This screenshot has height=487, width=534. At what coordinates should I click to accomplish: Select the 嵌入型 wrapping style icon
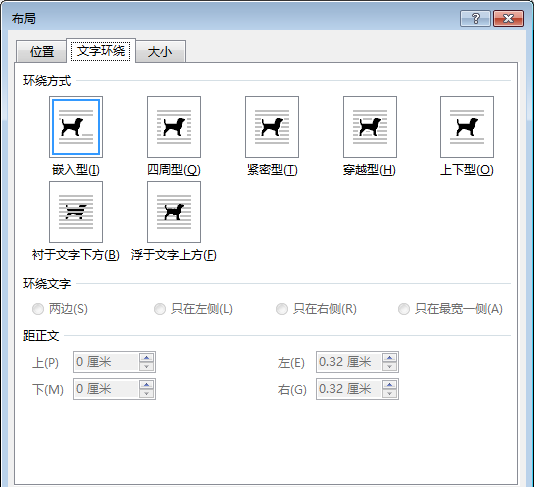[x=76, y=127]
